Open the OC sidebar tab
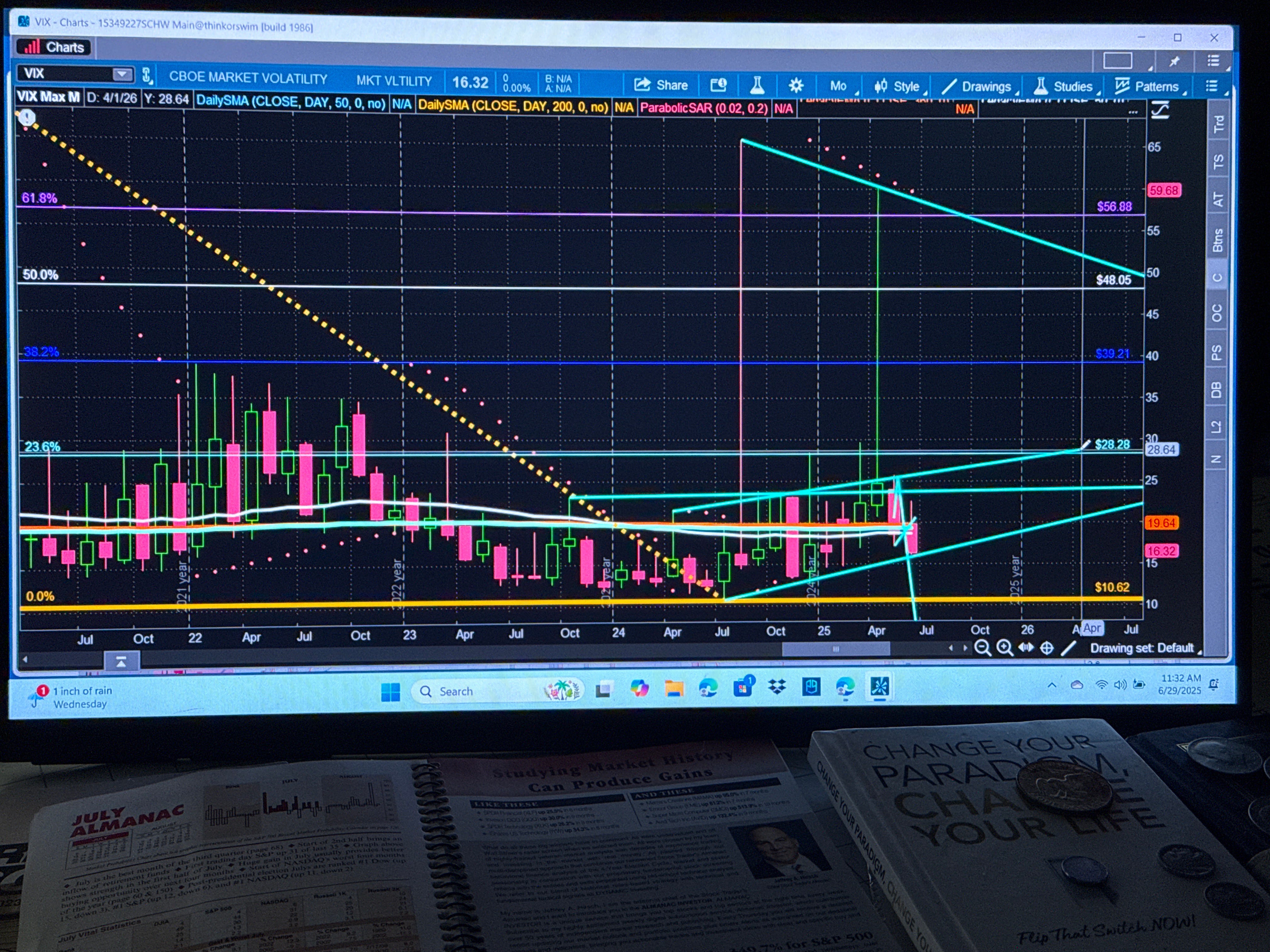 1217,313
